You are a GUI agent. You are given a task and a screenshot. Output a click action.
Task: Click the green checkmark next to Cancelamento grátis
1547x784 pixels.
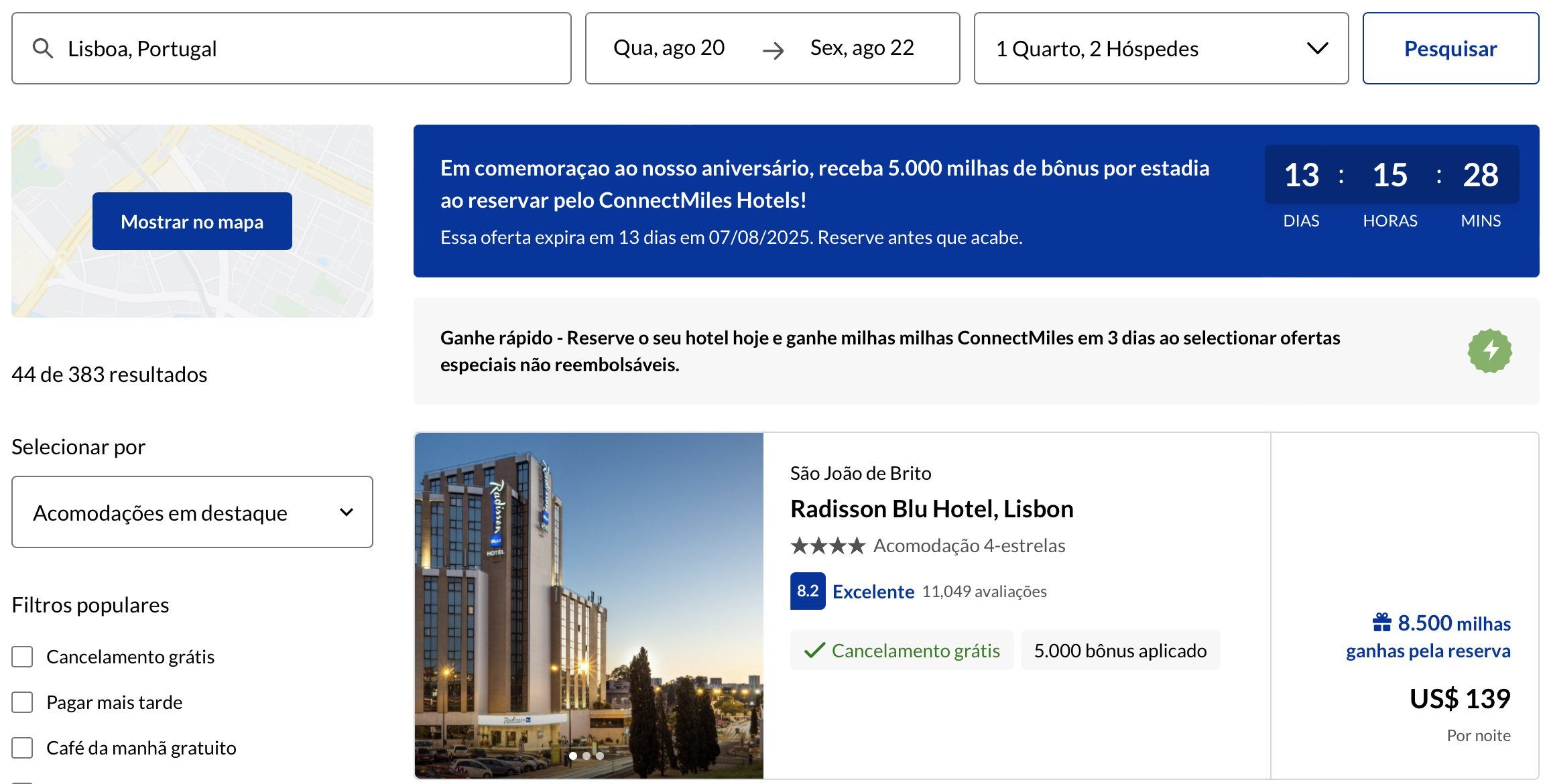[x=814, y=651]
